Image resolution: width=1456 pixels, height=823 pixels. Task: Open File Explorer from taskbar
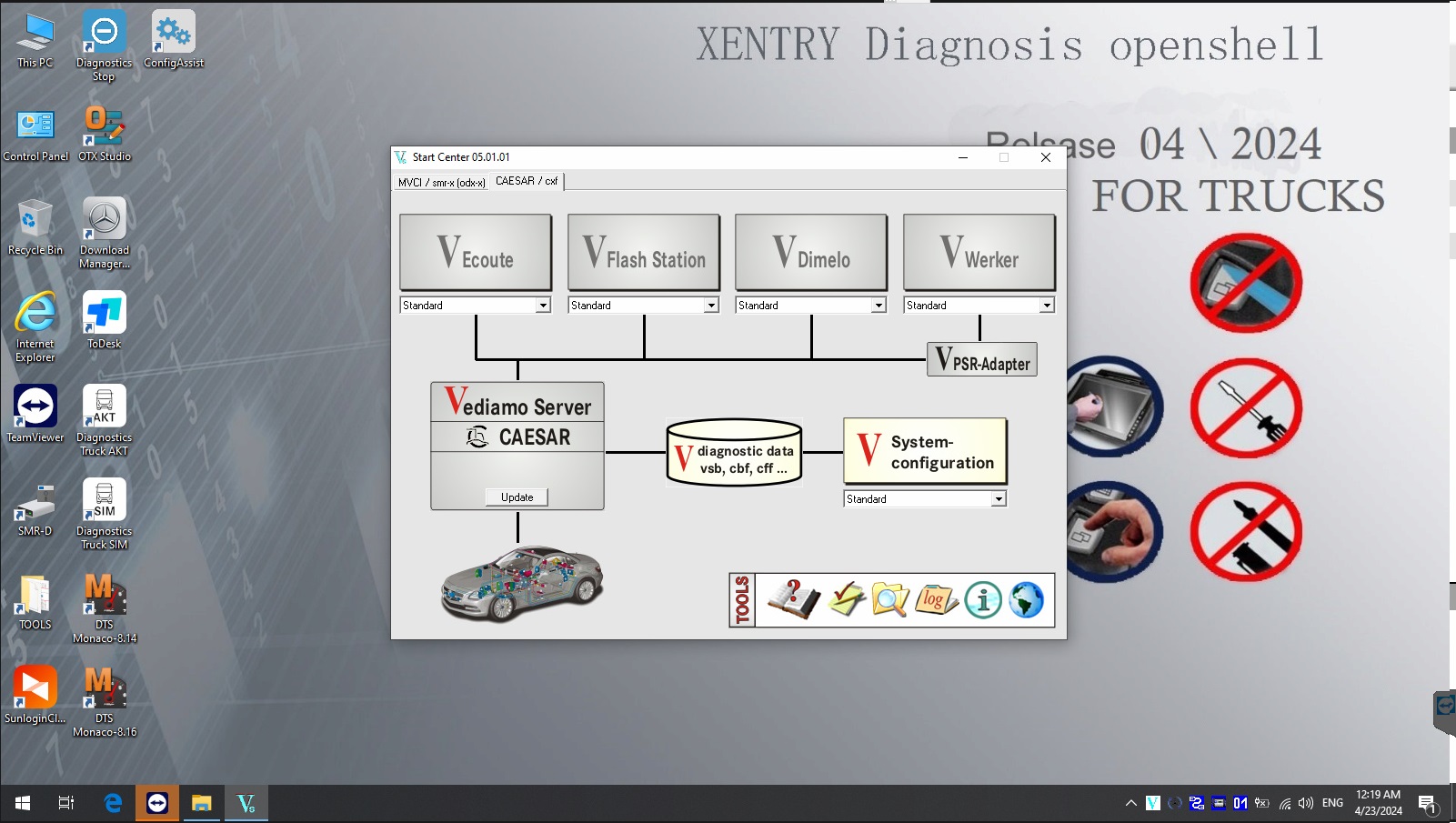click(202, 803)
